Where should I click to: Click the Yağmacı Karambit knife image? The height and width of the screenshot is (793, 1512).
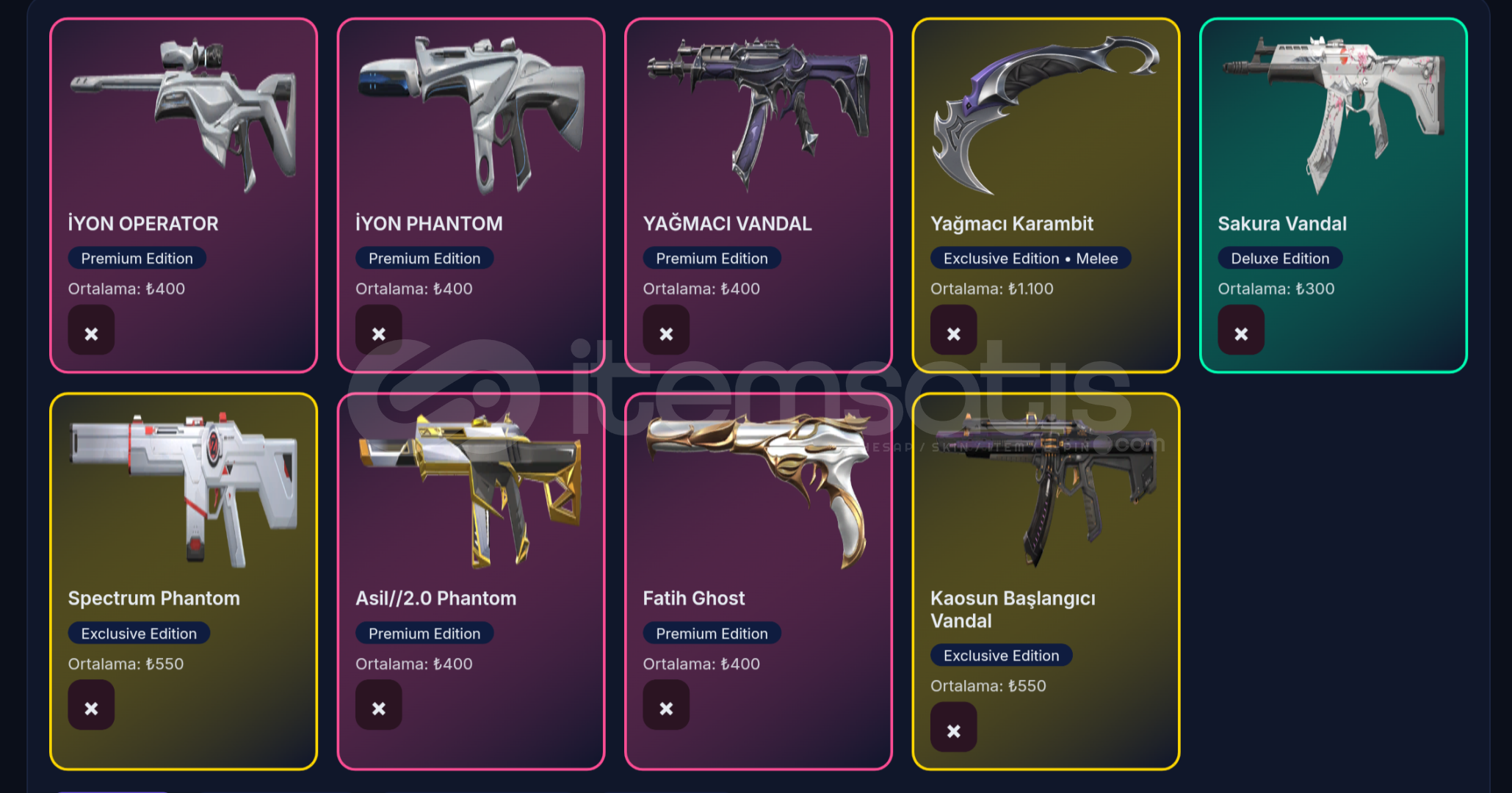[x=1046, y=115]
